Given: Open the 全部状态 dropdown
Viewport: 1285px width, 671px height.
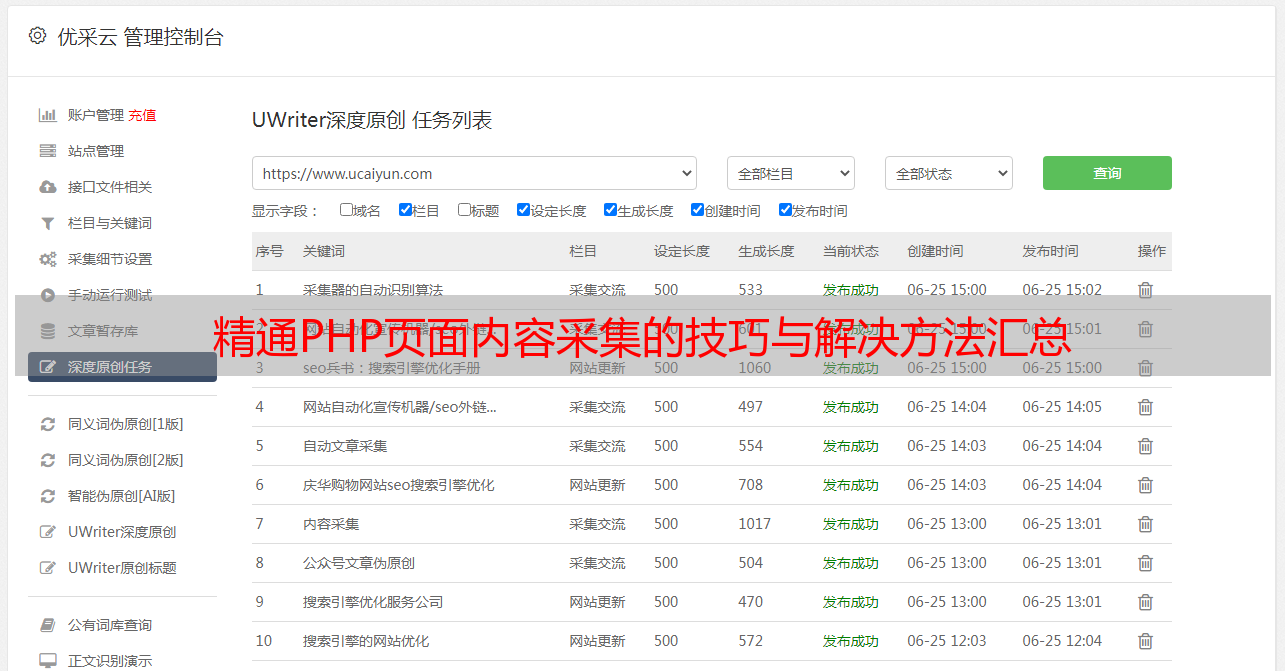Looking at the screenshot, I should pos(949,173).
